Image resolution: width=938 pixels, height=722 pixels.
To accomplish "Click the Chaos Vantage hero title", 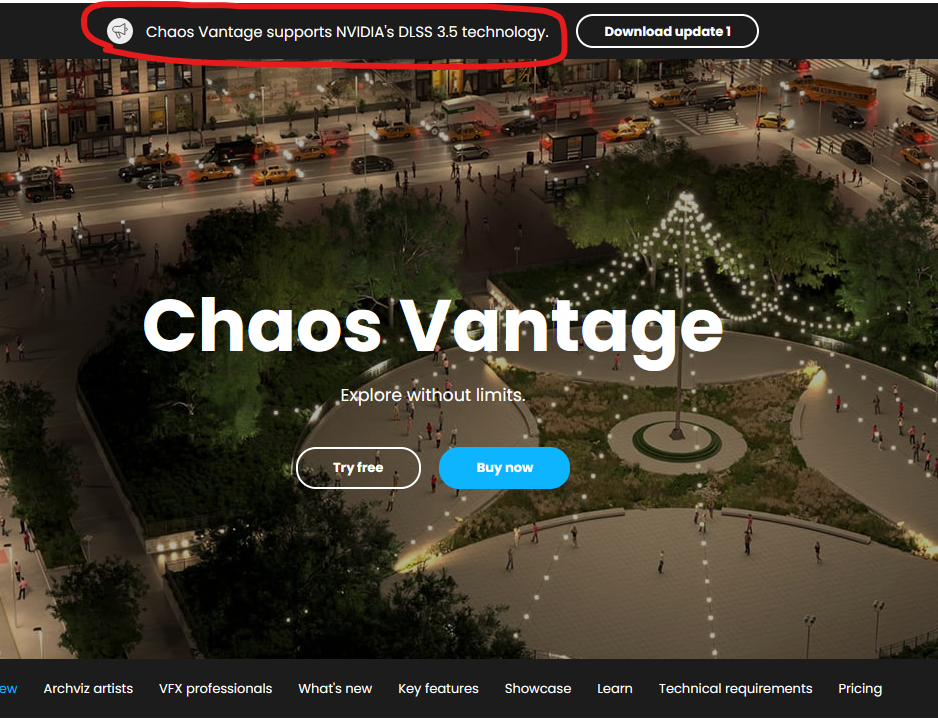I will click(433, 327).
